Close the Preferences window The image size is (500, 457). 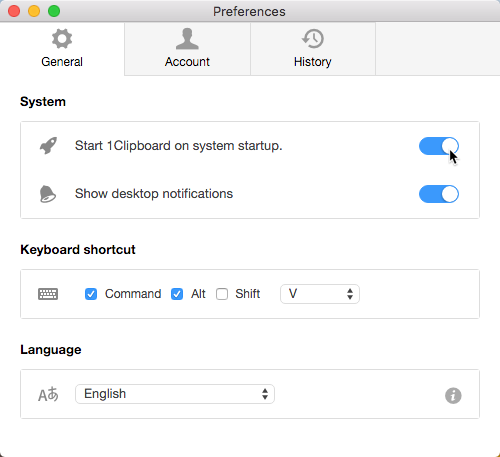point(14,11)
